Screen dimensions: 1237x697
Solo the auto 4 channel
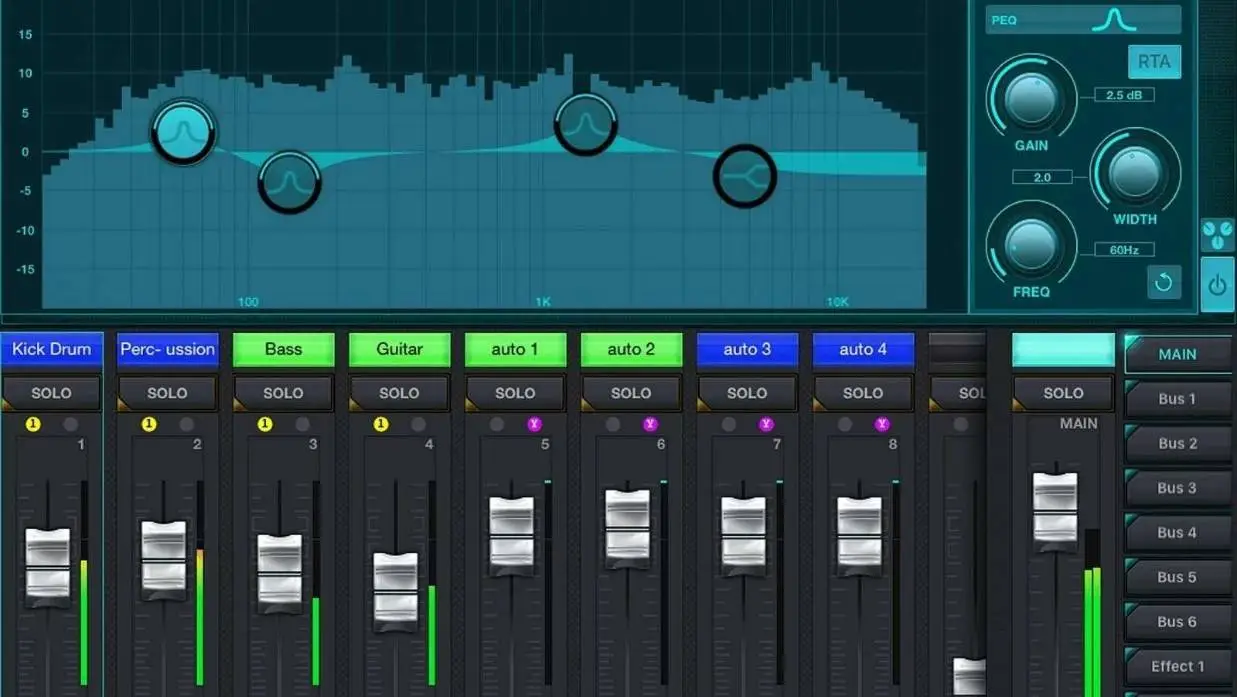tap(863, 393)
